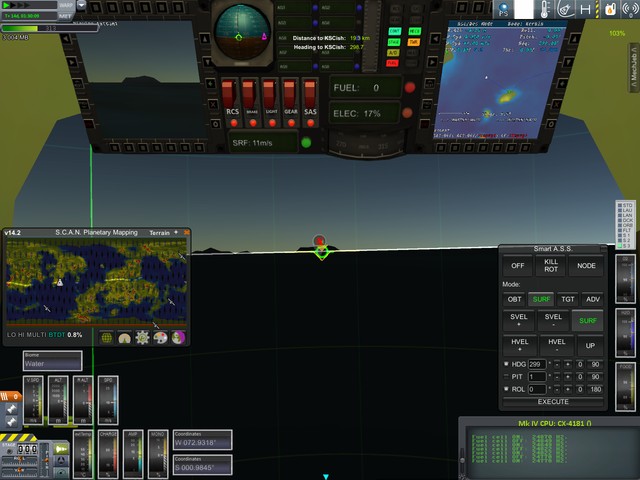Flip the LIGHT cockpit switch
Screen dimensions: 640x480
(x=269, y=95)
